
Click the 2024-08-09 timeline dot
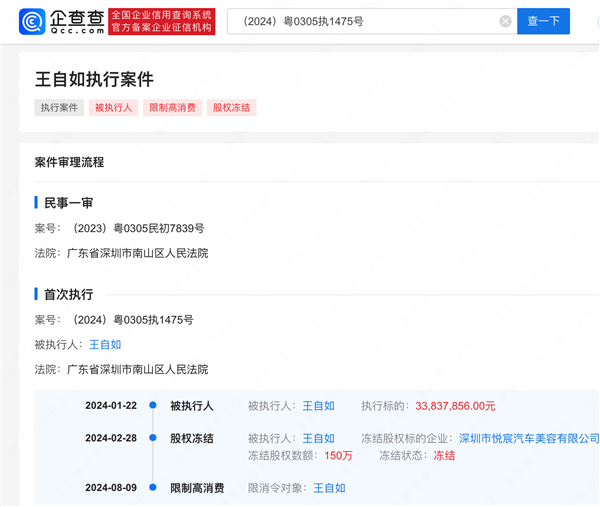click(x=152, y=488)
